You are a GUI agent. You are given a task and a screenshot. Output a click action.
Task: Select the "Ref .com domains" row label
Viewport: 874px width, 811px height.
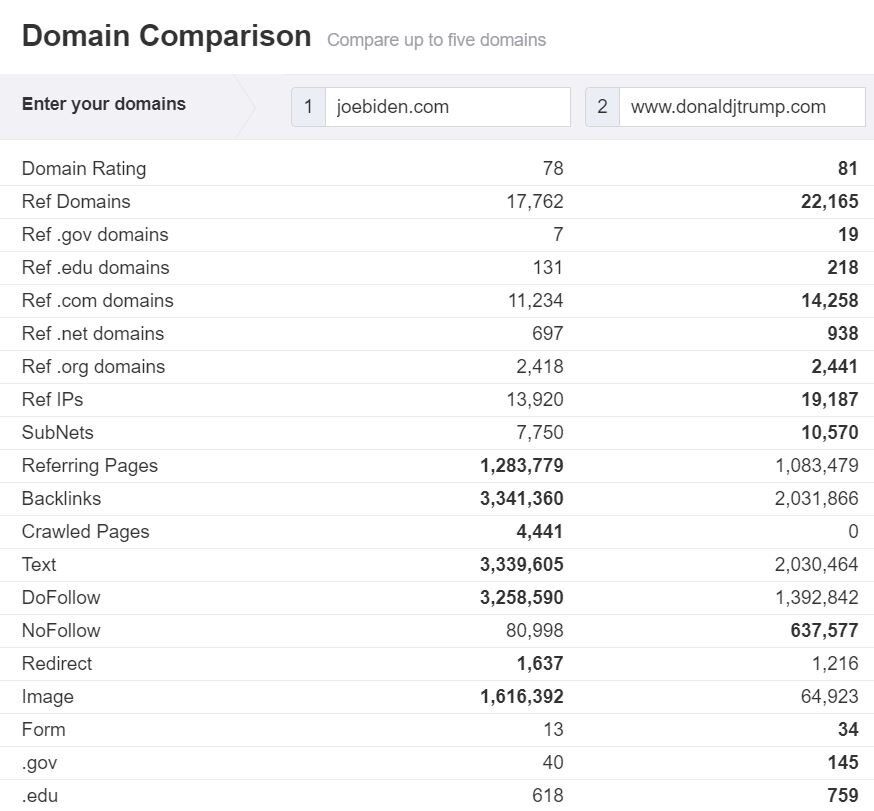pos(98,300)
